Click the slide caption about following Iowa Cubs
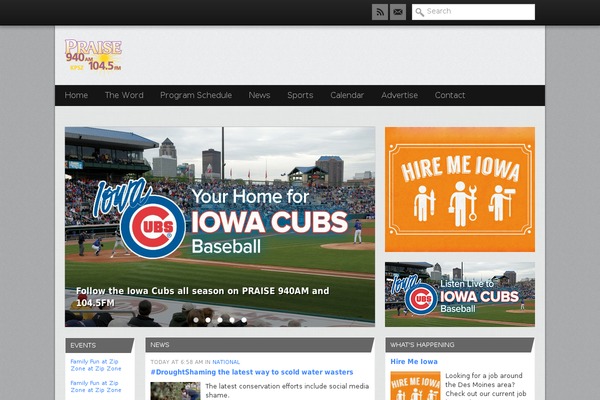 (x=202, y=297)
